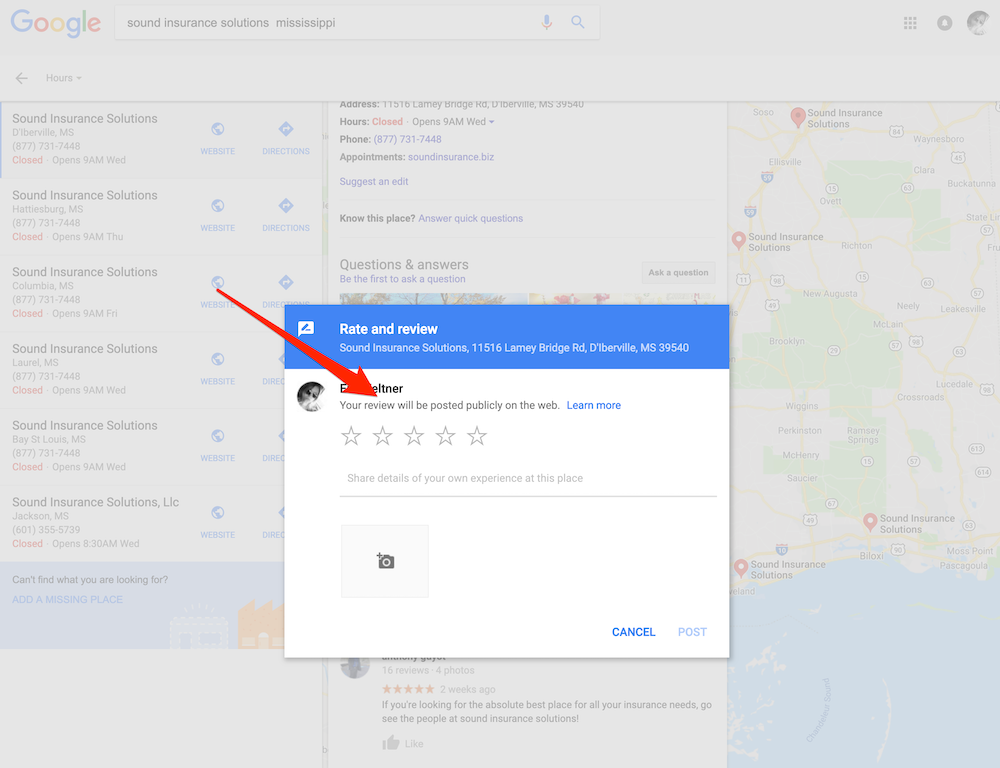
Task: Rate five stars in review dialog
Action: (x=477, y=436)
